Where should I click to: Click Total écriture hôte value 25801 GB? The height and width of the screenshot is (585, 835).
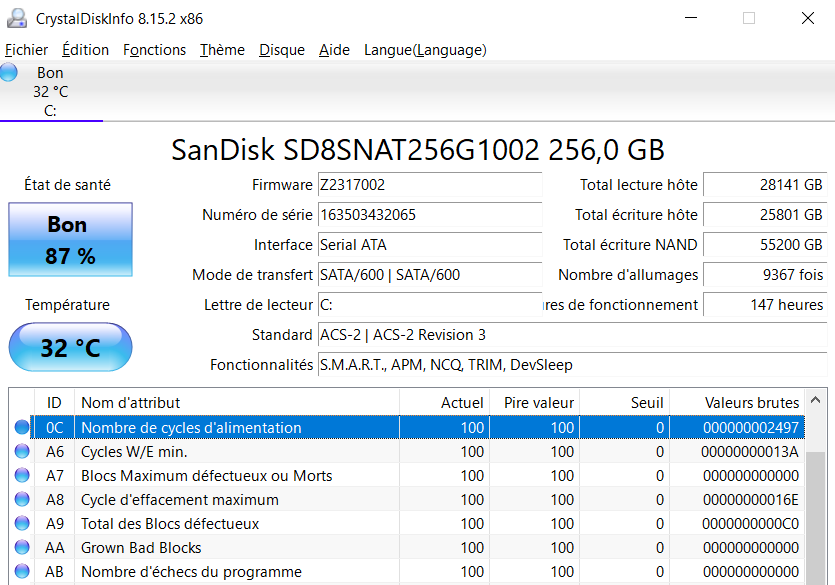tap(765, 215)
